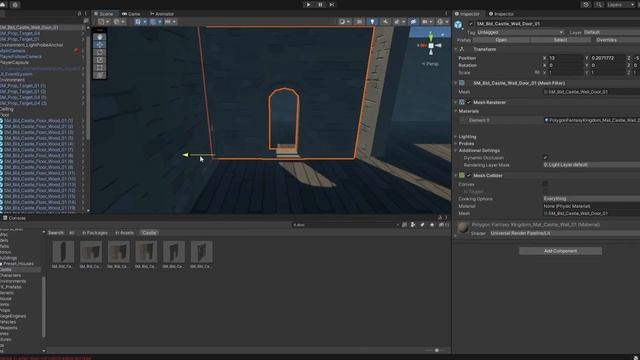Toggle Mesh Renderer enabled checkbox
Screen dimensions: 640x360
point(469,102)
